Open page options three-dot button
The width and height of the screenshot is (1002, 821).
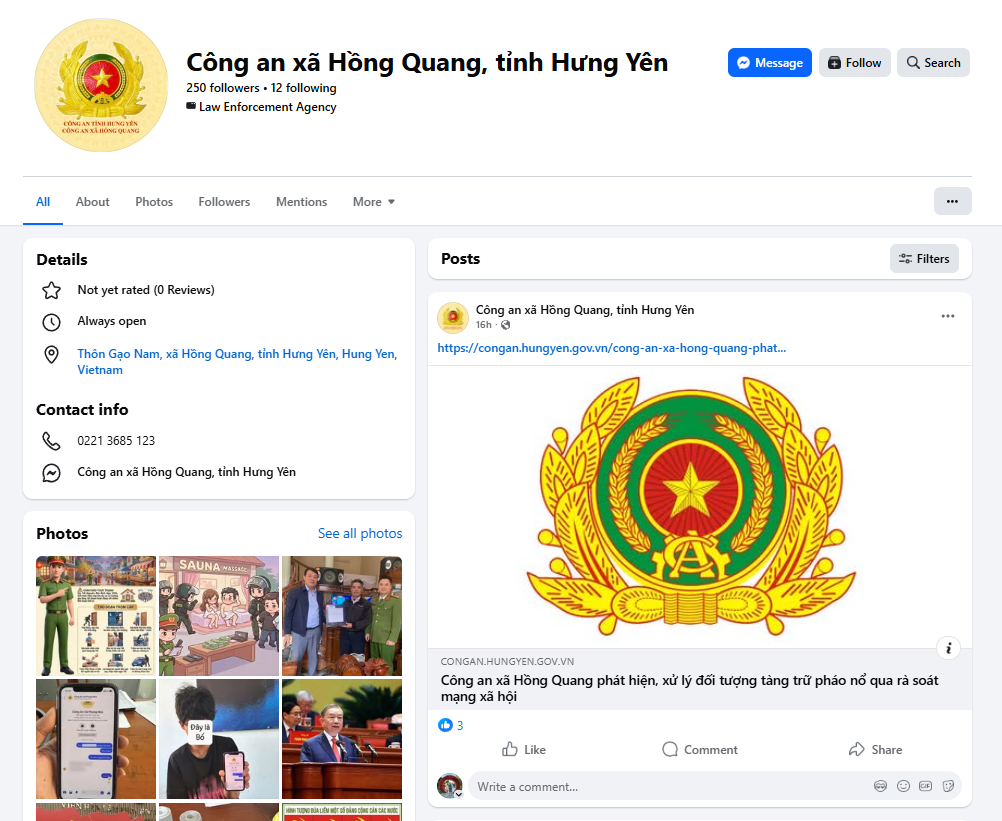(x=952, y=201)
